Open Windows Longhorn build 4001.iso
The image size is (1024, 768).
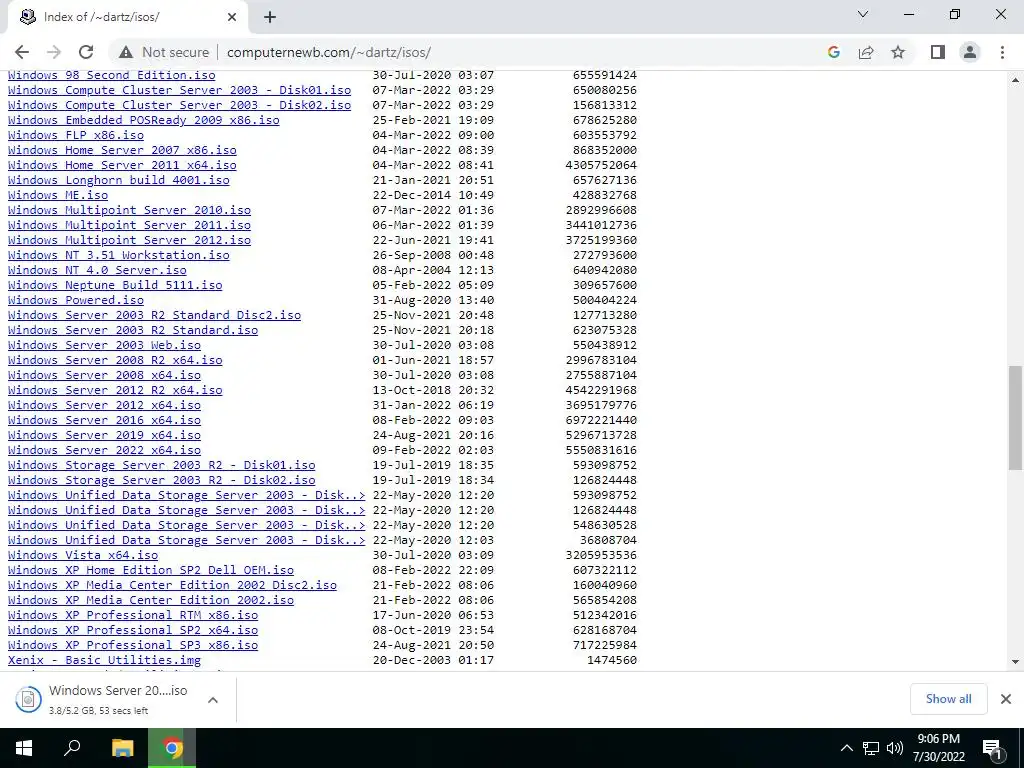click(x=119, y=180)
